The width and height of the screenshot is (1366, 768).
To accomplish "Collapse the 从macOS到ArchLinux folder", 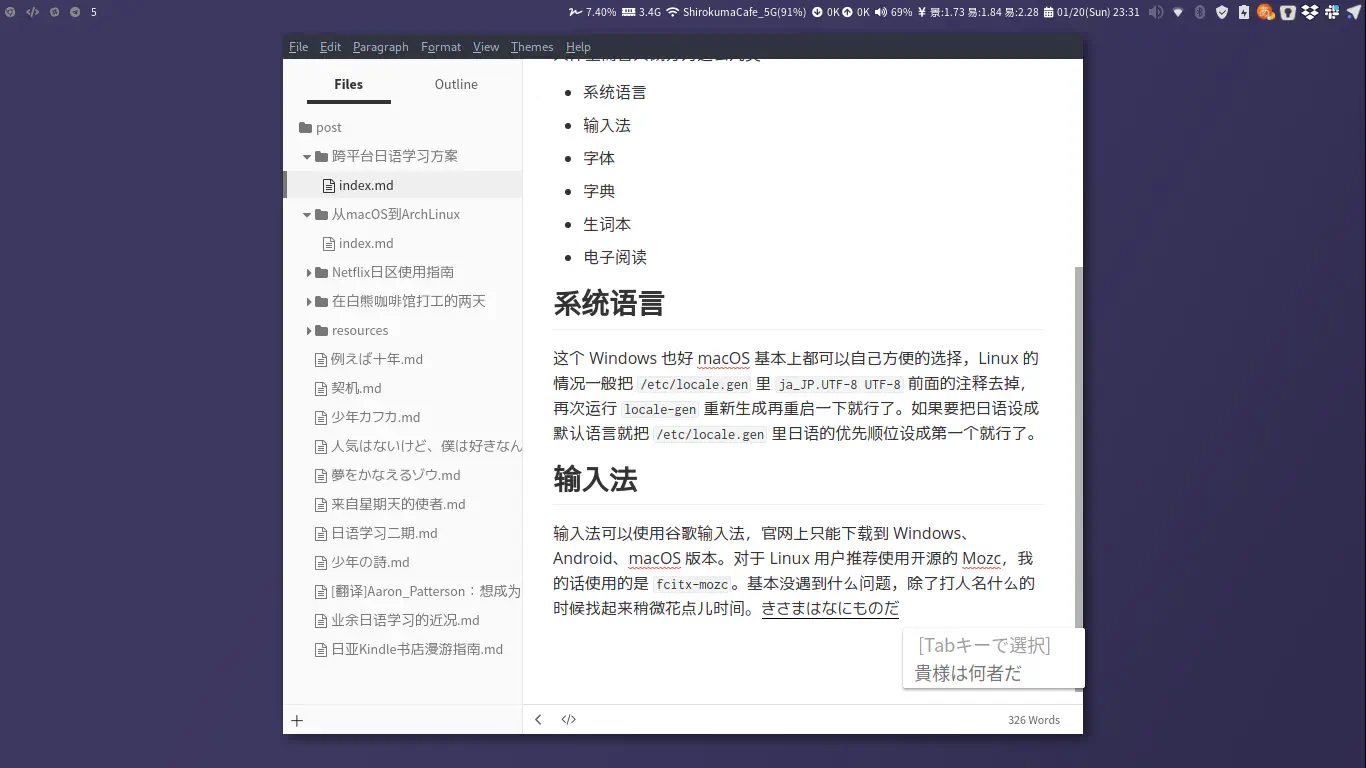I will click(x=307, y=214).
